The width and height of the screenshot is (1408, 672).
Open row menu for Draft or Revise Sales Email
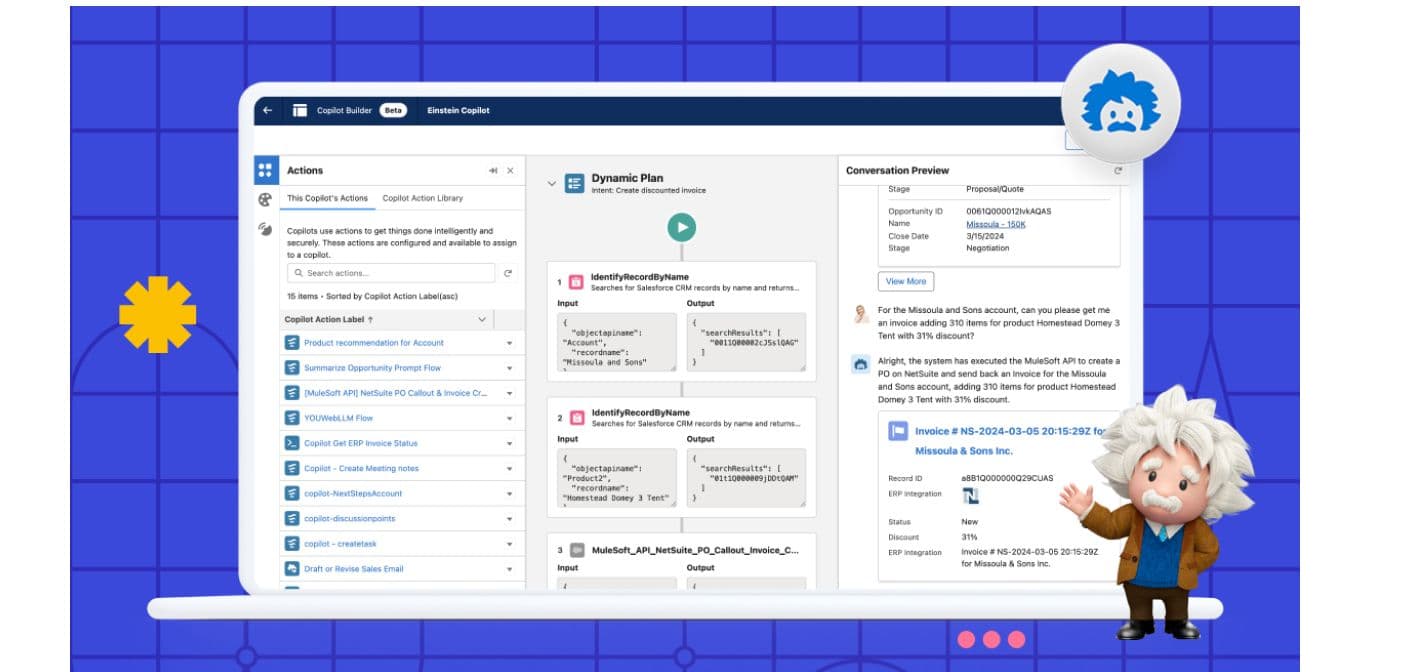pos(509,569)
